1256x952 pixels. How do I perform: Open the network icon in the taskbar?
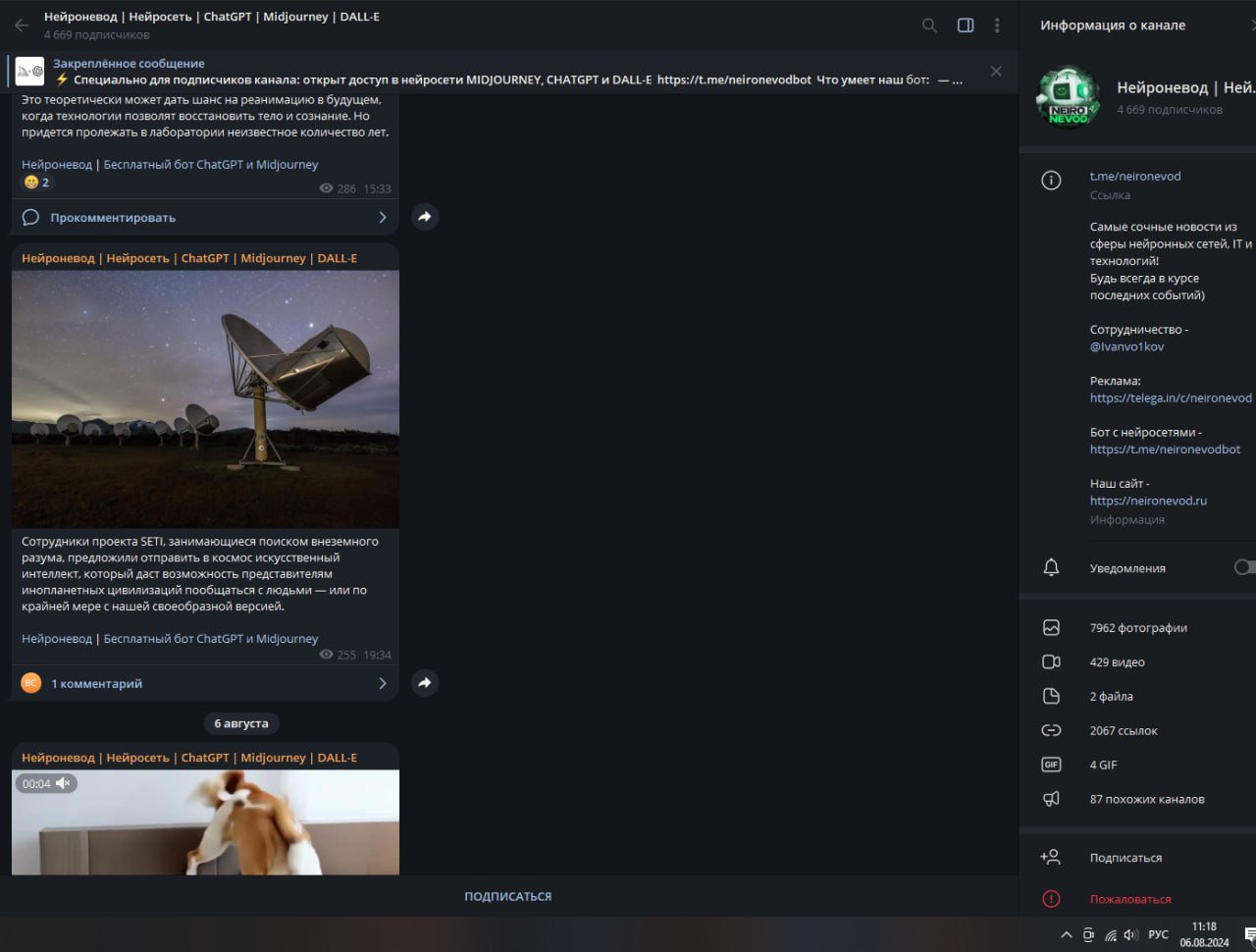click(1111, 935)
